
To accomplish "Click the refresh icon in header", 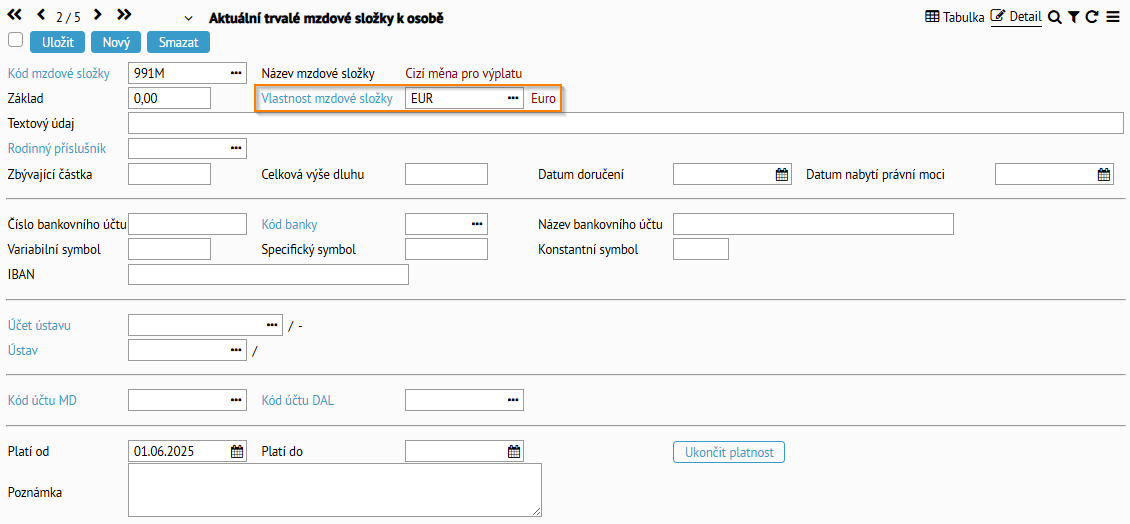I will pos(1092,17).
